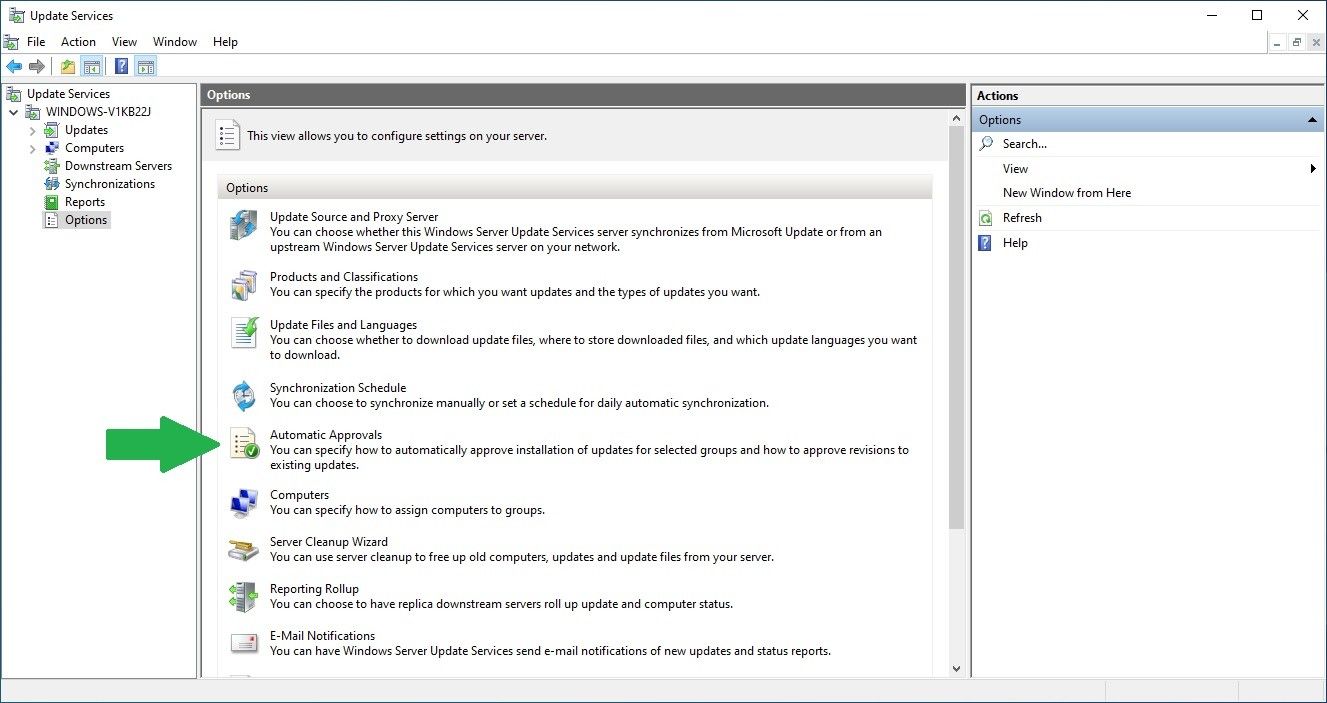Click the MMC system menu icon beside File

tap(11, 42)
